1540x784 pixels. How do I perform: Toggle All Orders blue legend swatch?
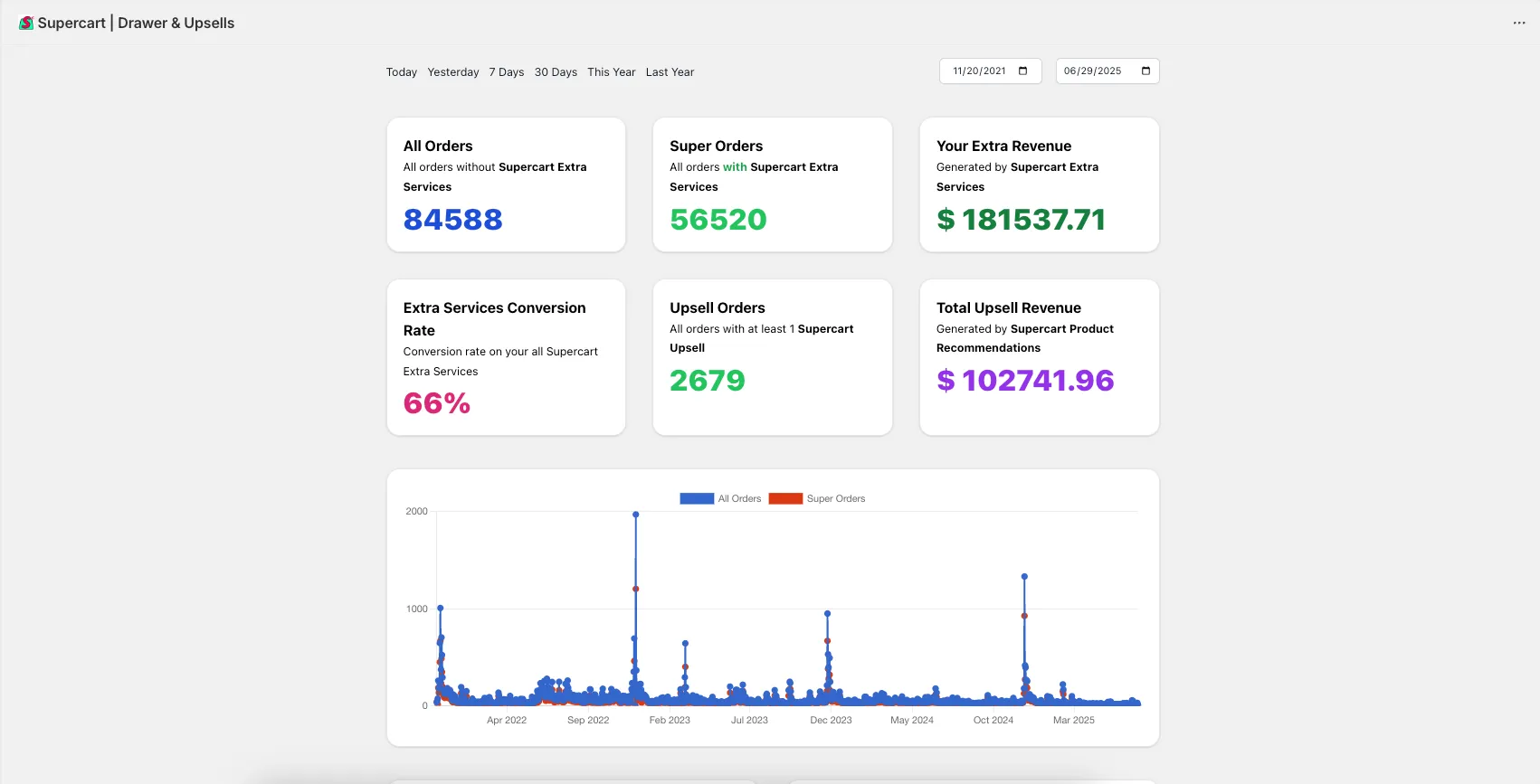[697, 498]
